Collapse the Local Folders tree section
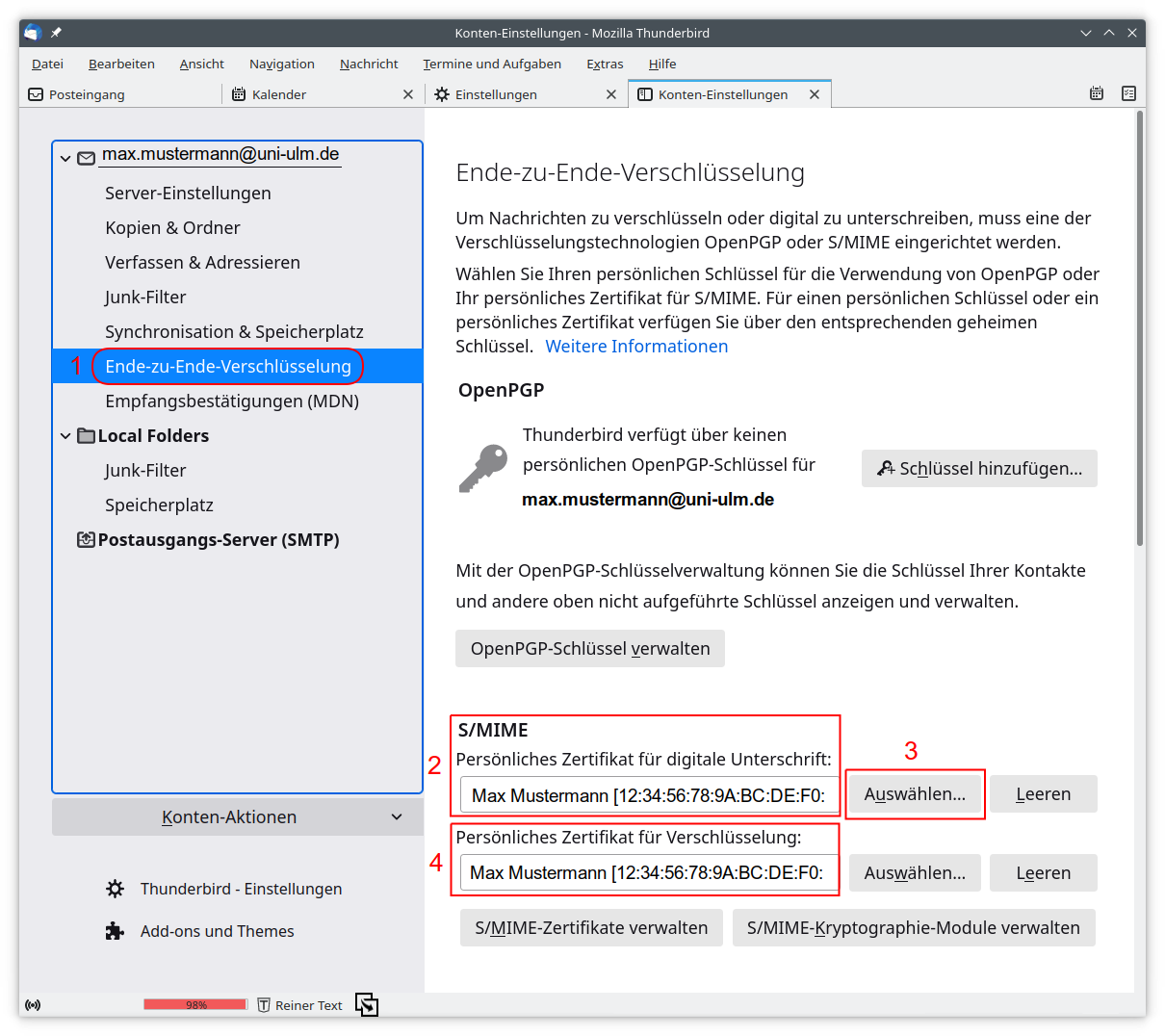This screenshot has width=1165, height=1036. coord(65,436)
